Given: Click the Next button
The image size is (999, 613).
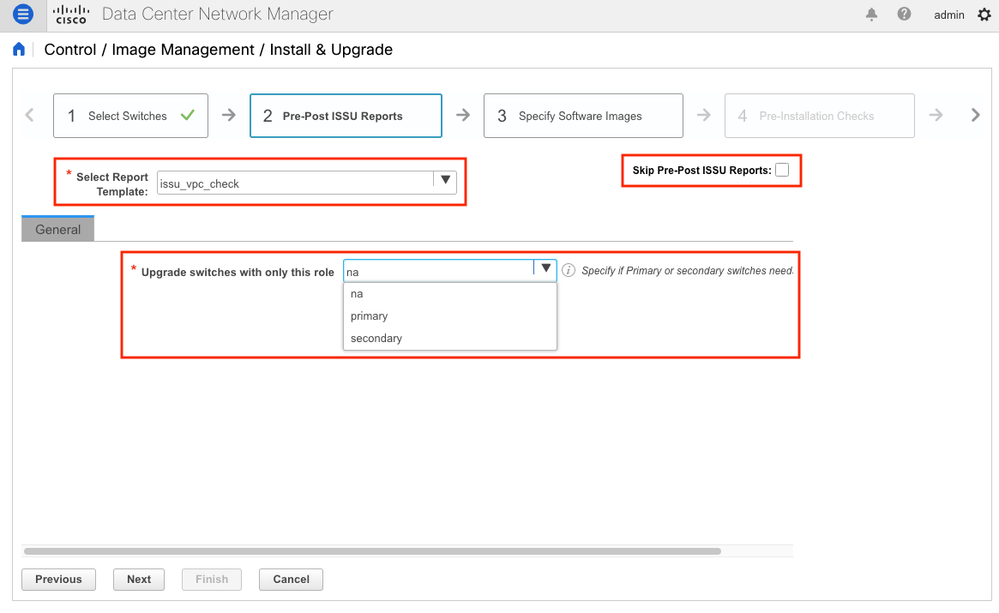Looking at the screenshot, I should click(139, 579).
